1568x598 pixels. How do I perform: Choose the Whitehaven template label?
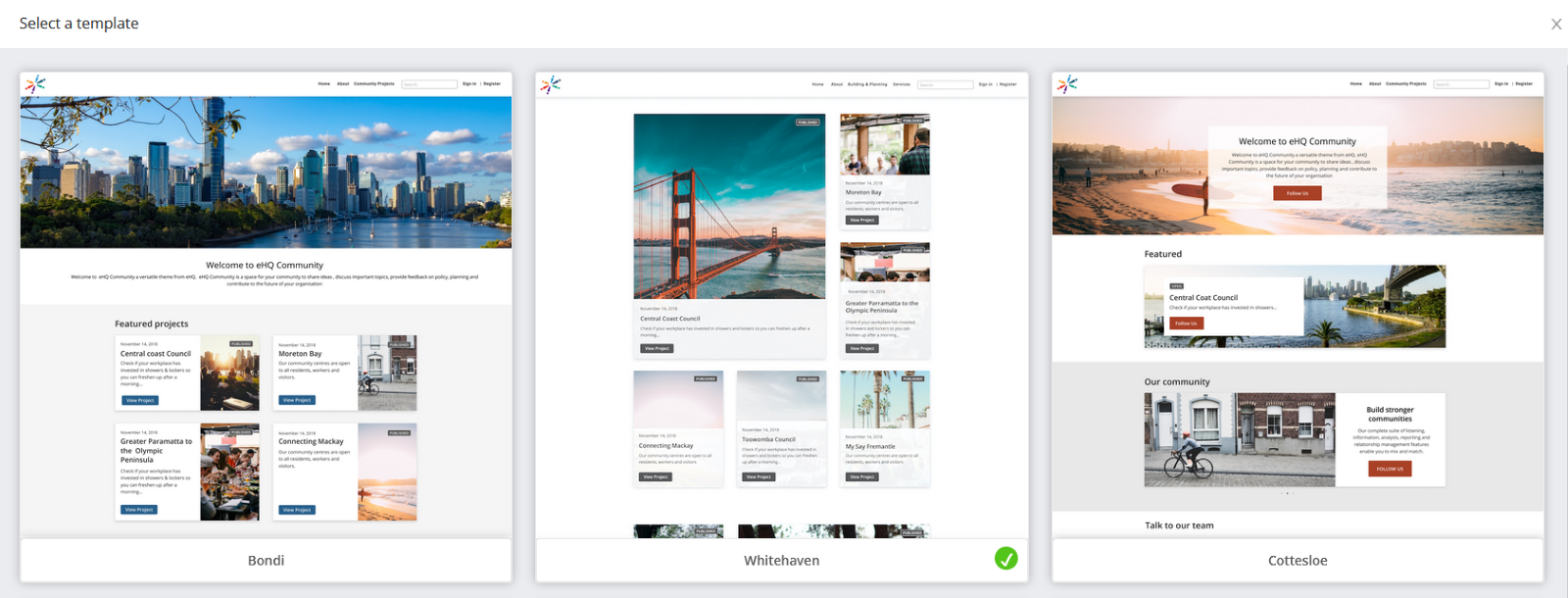point(781,561)
